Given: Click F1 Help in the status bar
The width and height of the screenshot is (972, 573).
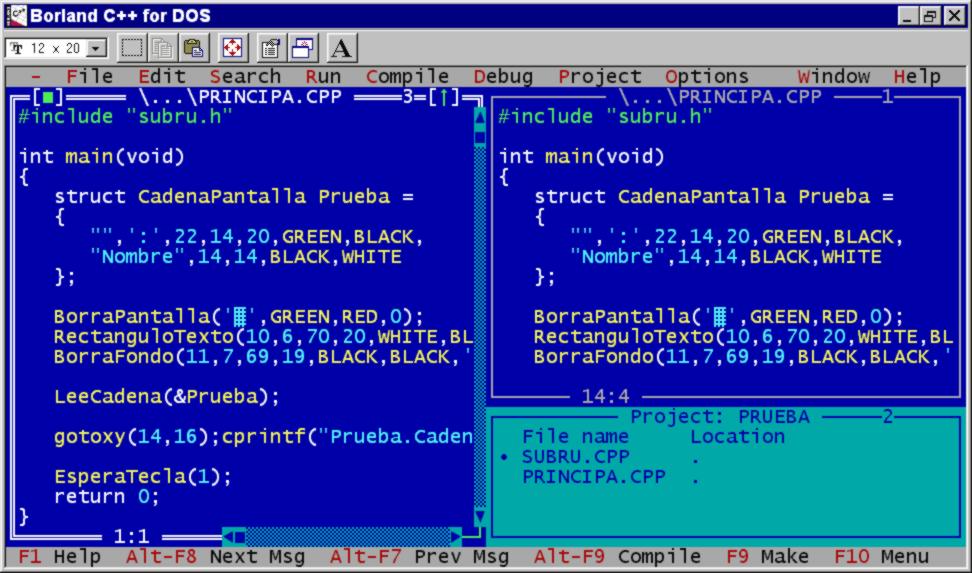Looking at the screenshot, I should (x=60, y=556).
